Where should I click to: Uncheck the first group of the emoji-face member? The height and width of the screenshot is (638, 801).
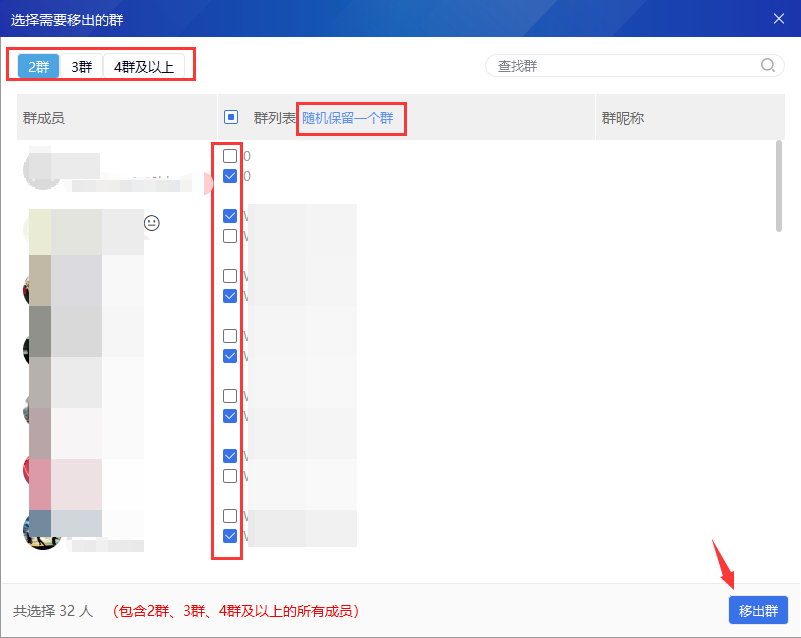point(230,216)
